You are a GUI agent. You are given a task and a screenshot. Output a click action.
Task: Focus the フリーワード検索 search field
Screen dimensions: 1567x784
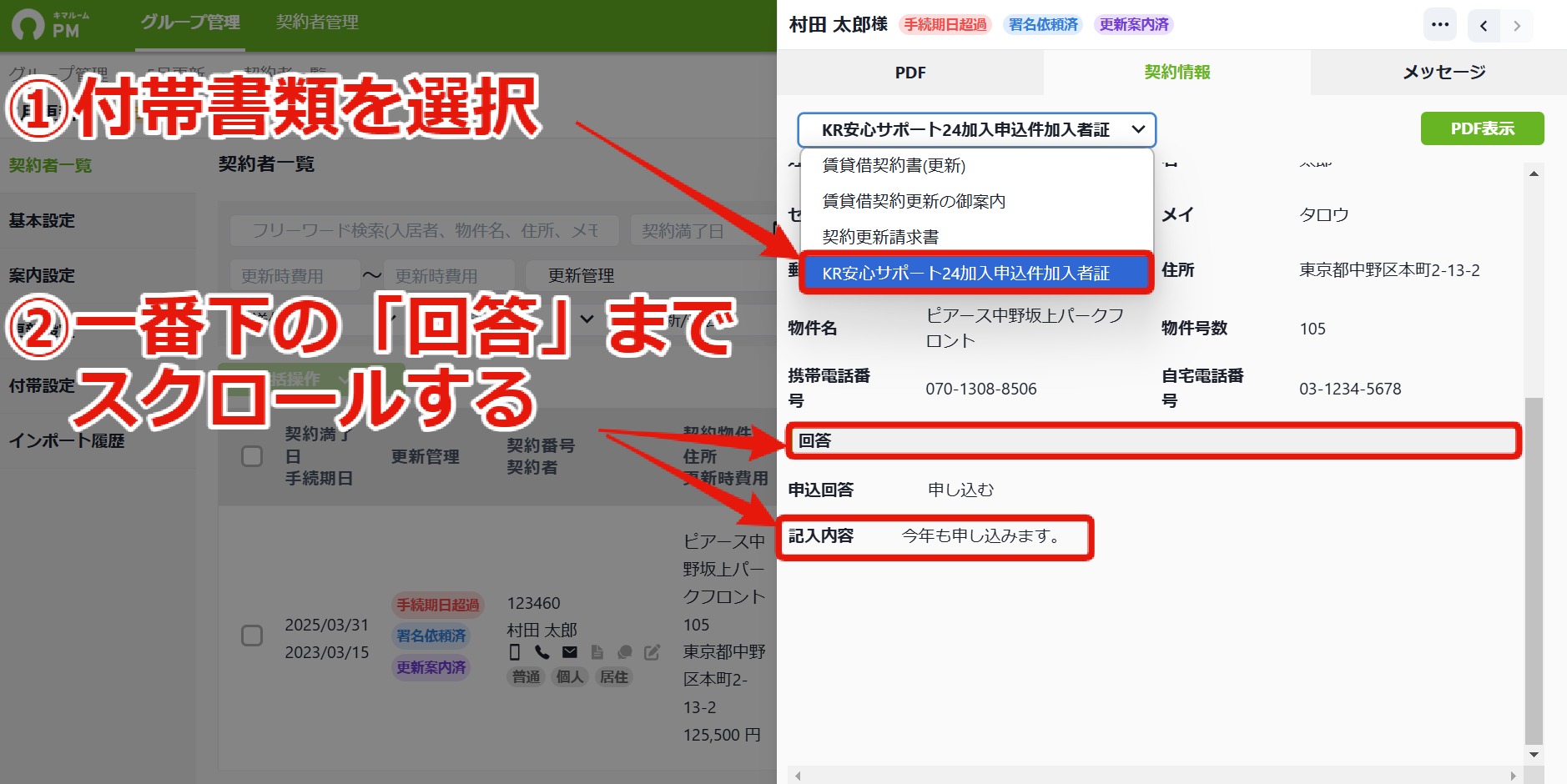tap(425, 230)
